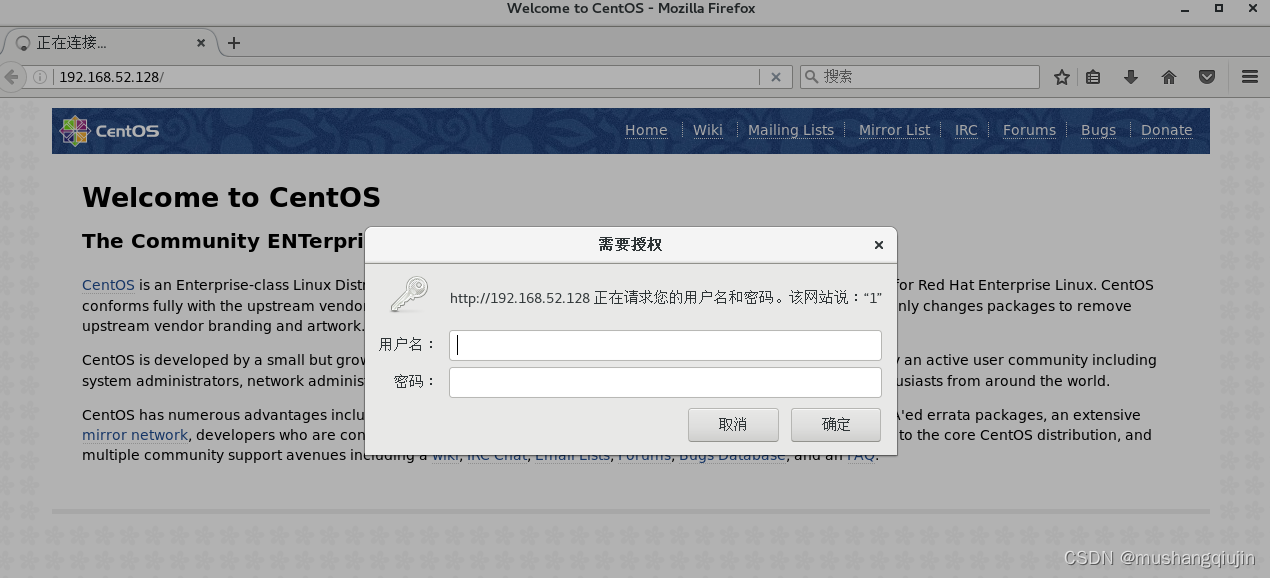Minimize the Firefox window

[1187, 8]
